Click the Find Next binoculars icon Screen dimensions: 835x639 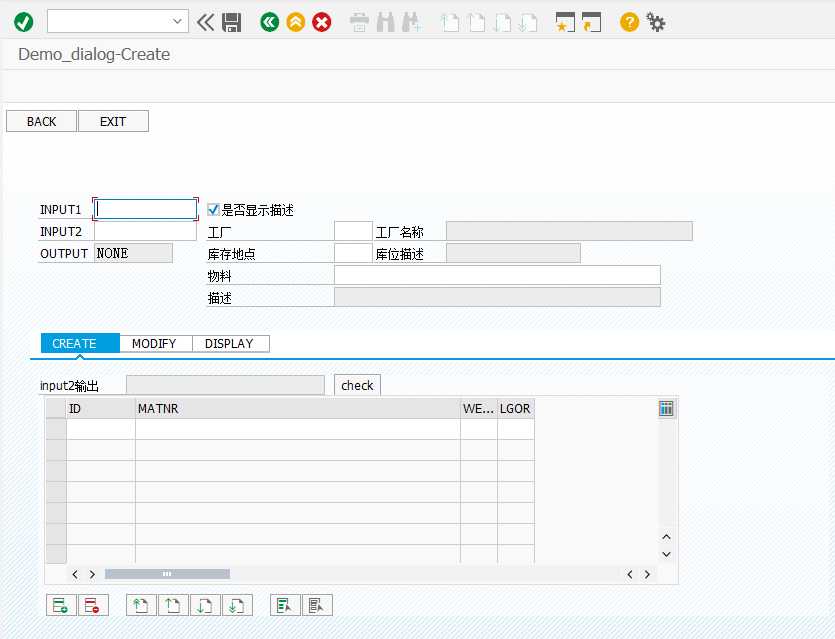click(x=411, y=22)
